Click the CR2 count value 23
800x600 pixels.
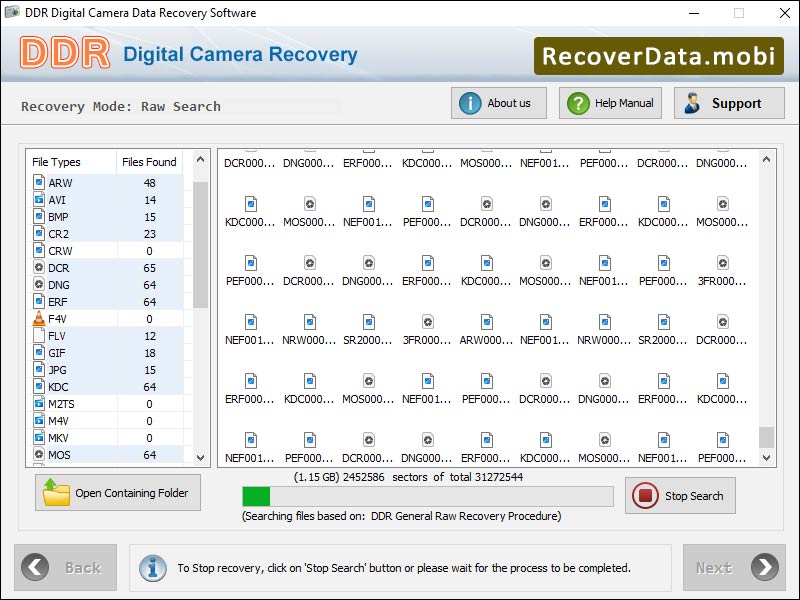149,234
